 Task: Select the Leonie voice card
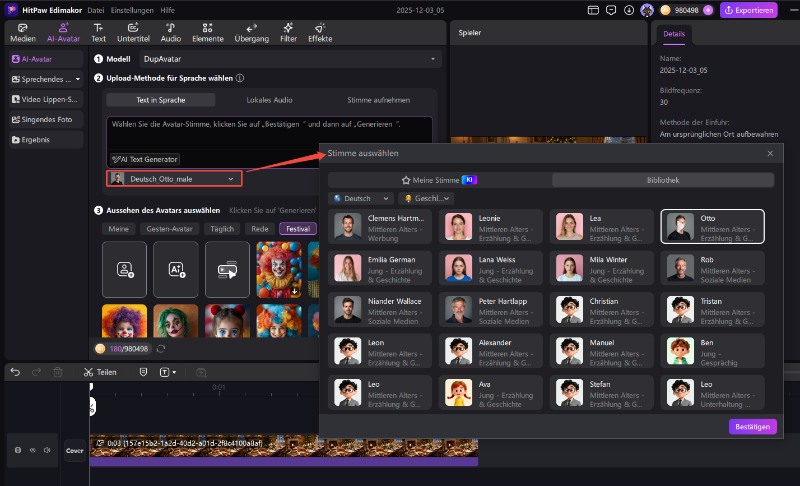[490, 227]
